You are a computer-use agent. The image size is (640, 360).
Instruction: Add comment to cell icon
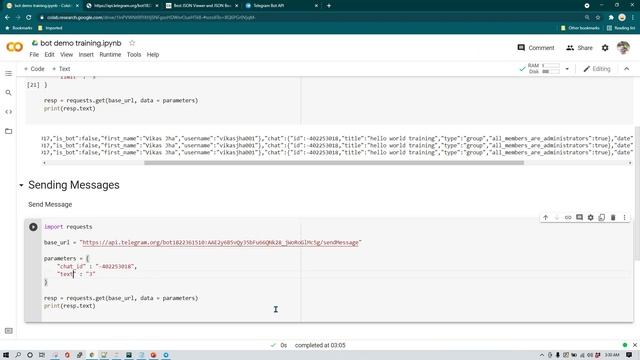[x=579, y=218]
